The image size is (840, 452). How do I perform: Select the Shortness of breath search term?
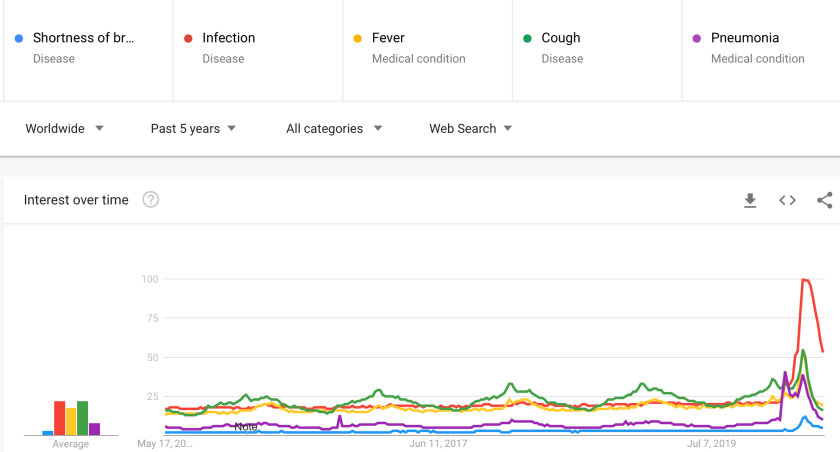click(x=83, y=38)
